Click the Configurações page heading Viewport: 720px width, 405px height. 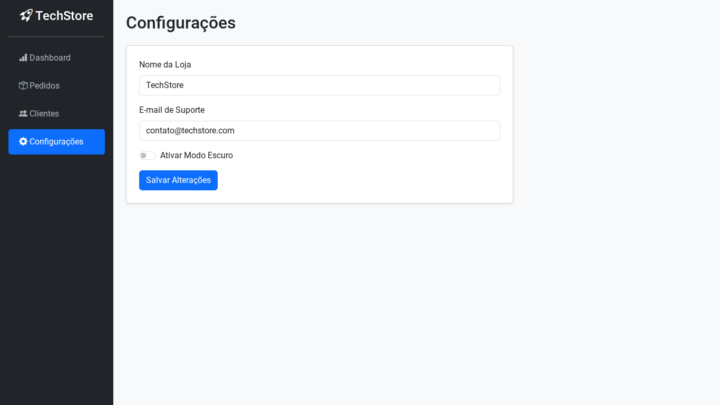tap(181, 23)
